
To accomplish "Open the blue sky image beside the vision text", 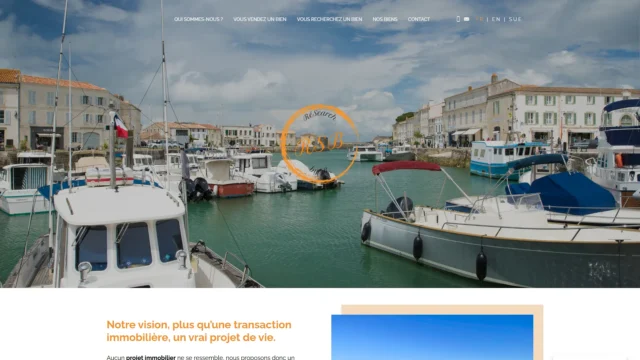I will (432, 337).
